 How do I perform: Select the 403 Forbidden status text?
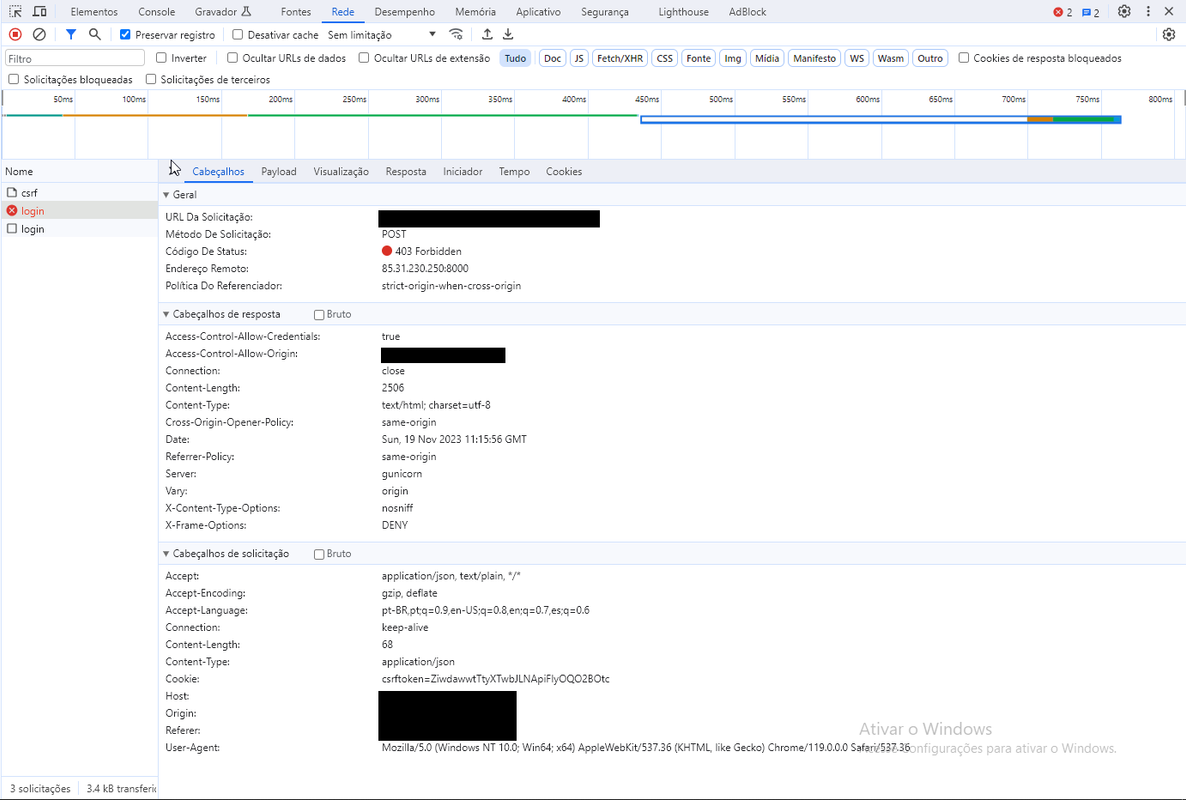coord(428,251)
